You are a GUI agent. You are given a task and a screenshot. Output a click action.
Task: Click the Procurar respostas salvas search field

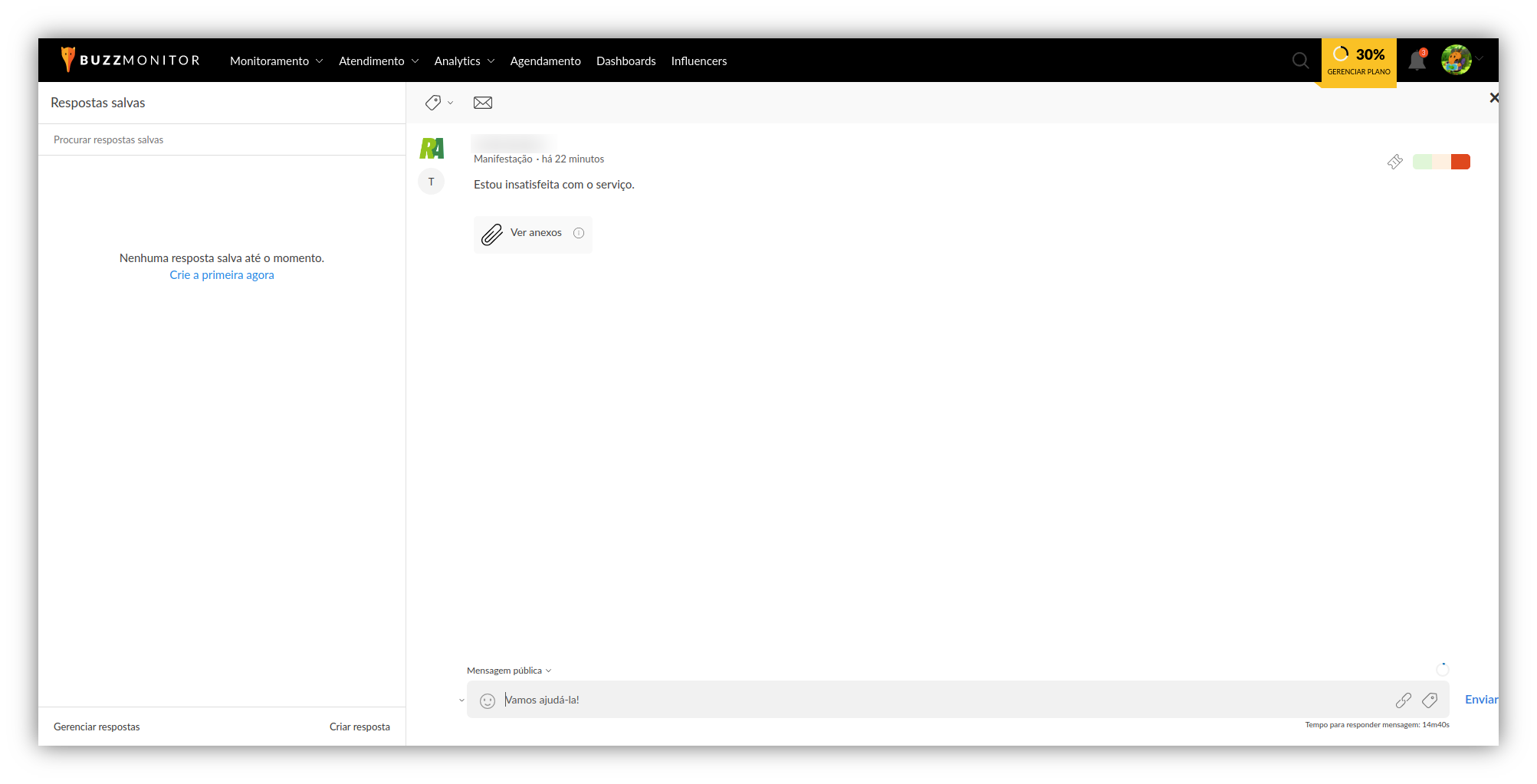click(222, 140)
